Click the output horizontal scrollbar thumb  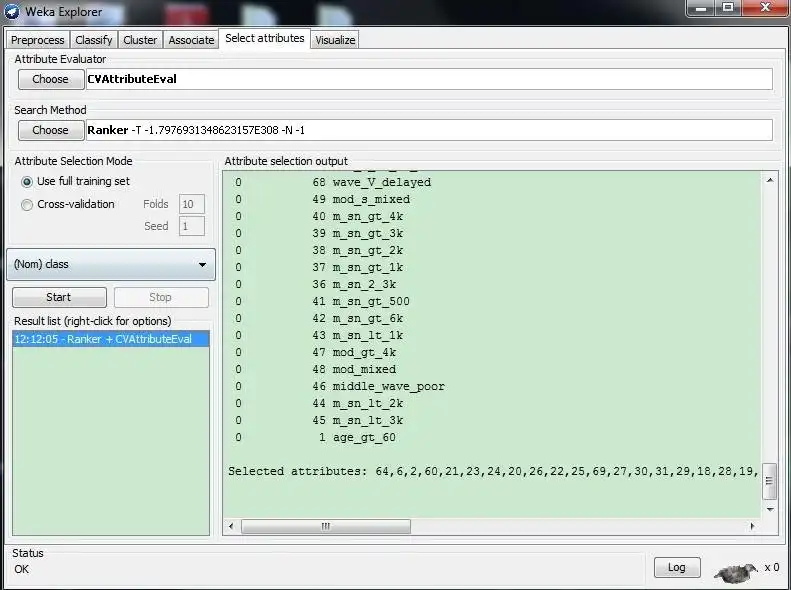(326, 526)
